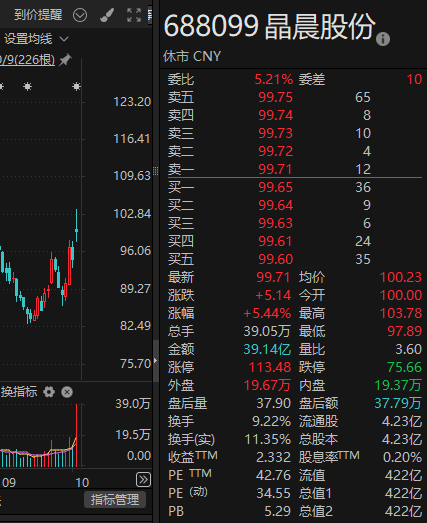
Task: Select the 买一 price 99.65
Action: [275, 187]
